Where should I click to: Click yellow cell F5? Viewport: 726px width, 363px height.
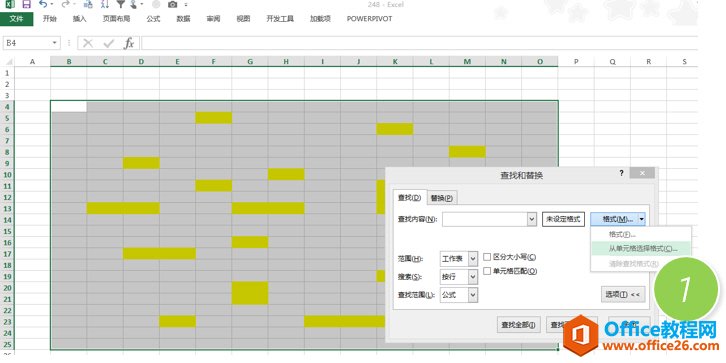(x=213, y=118)
